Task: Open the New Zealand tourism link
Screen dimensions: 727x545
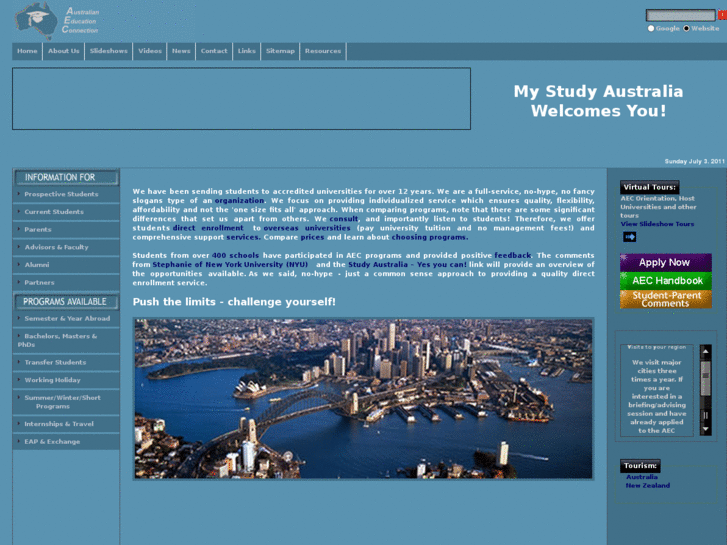Action: 647,486
